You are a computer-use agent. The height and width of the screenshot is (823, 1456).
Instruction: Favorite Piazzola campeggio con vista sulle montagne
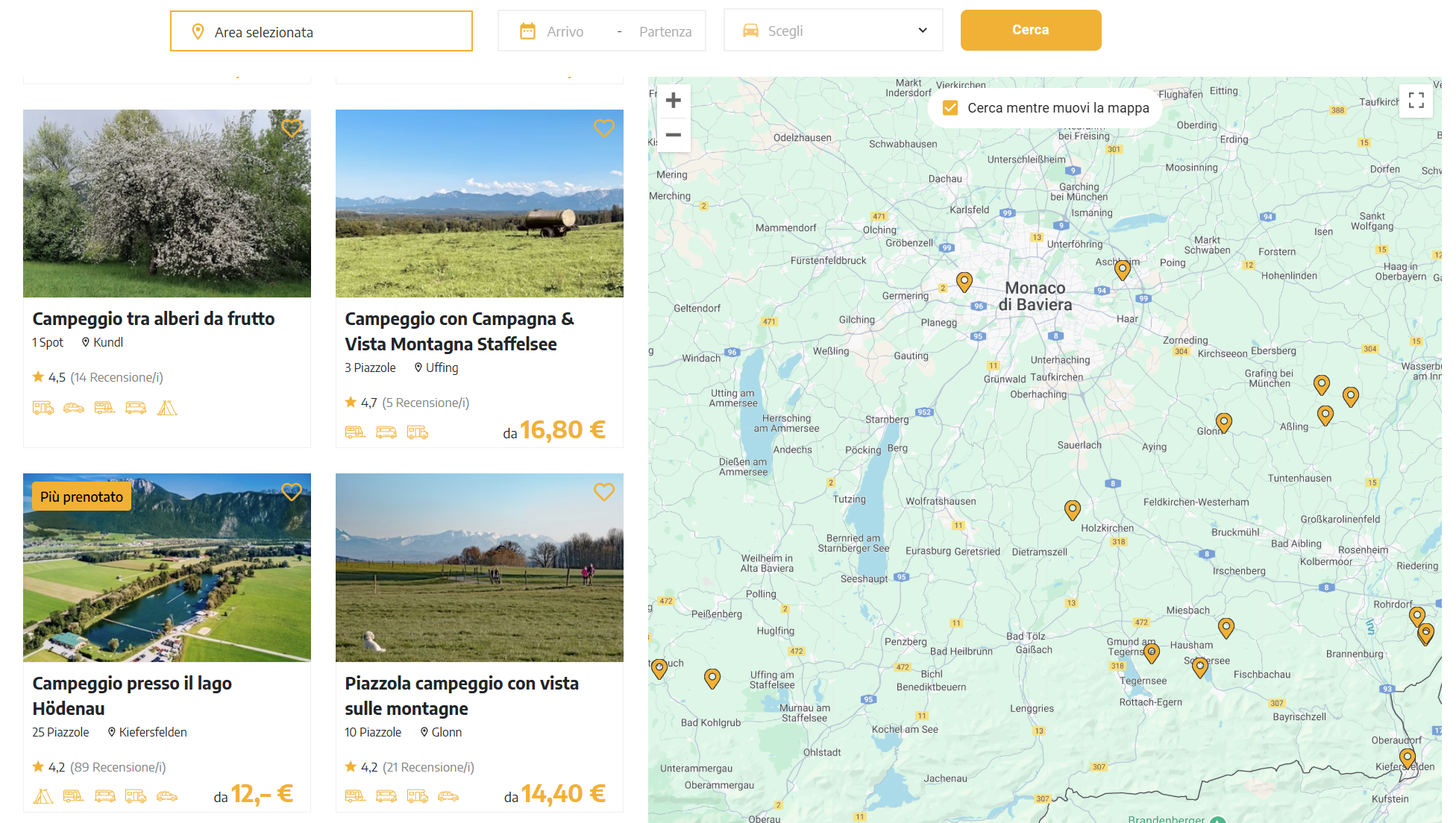click(x=603, y=492)
